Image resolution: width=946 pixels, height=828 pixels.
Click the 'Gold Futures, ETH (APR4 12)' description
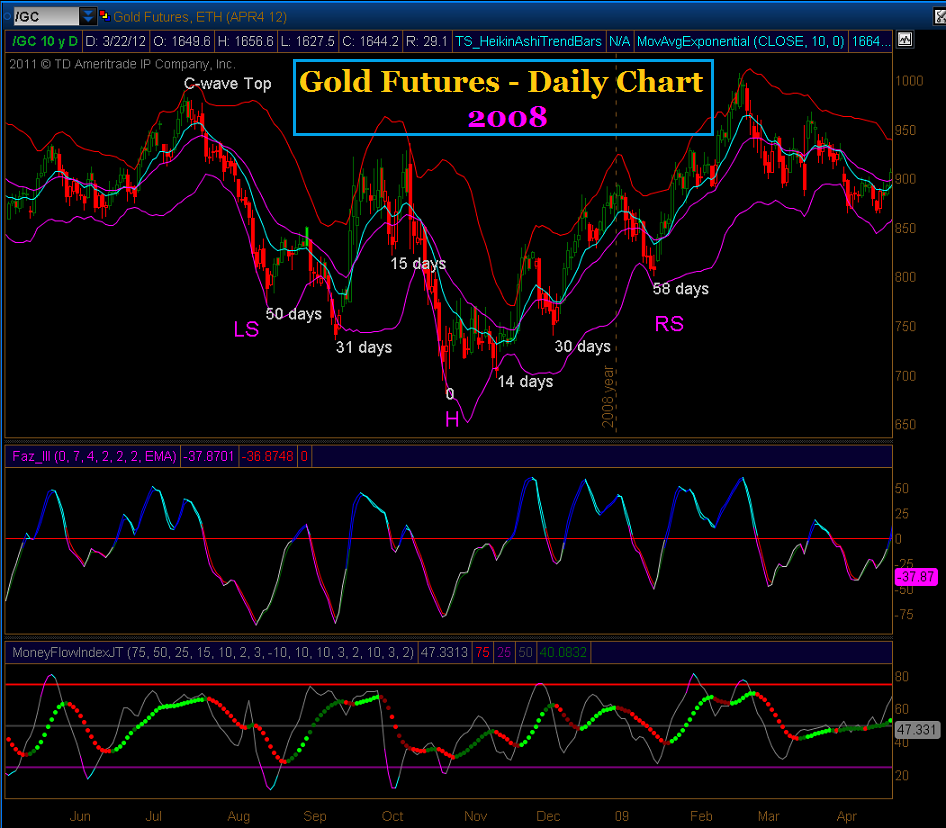[x=200, y=17]
